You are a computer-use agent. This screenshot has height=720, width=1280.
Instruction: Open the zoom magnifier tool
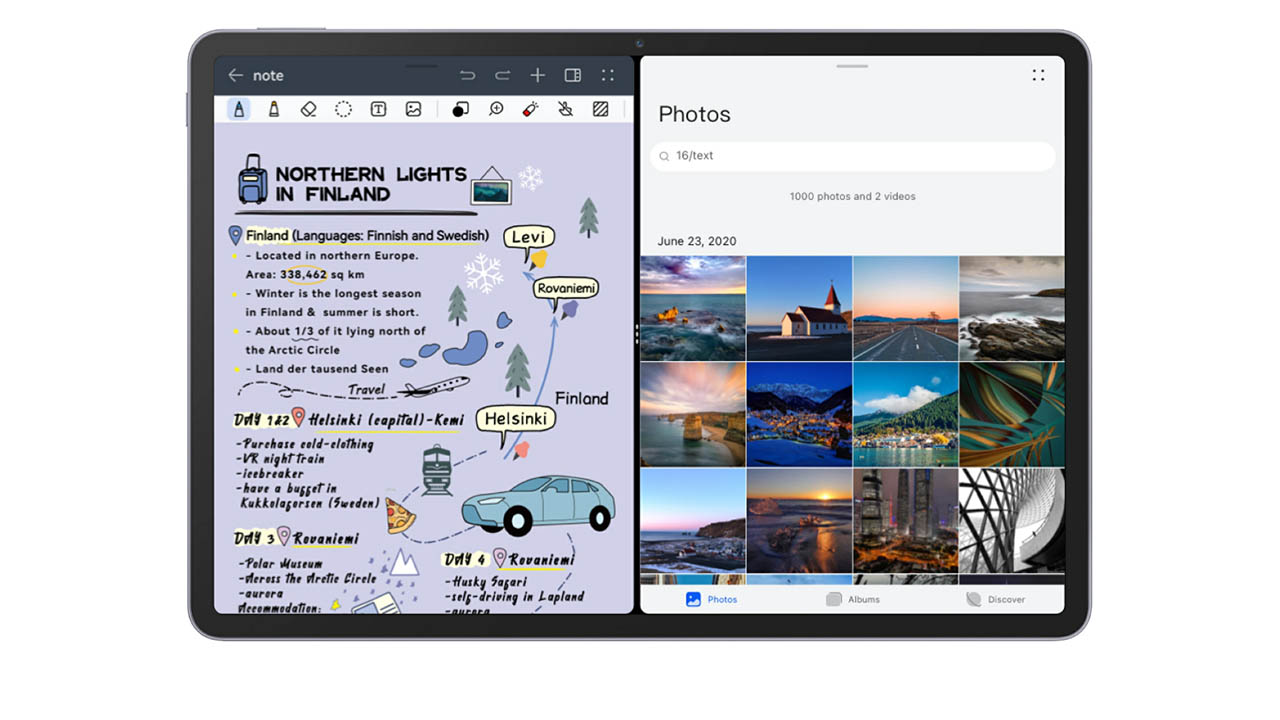pos(496,109)
